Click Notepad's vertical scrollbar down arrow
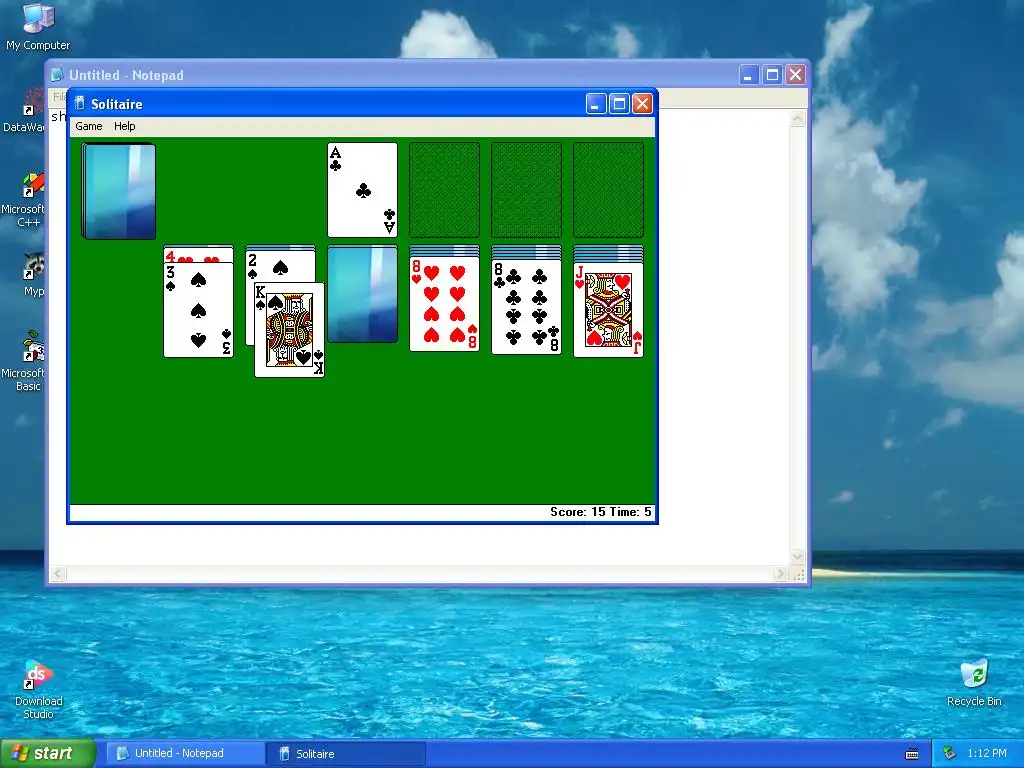1024x768 pixels. 798,557
